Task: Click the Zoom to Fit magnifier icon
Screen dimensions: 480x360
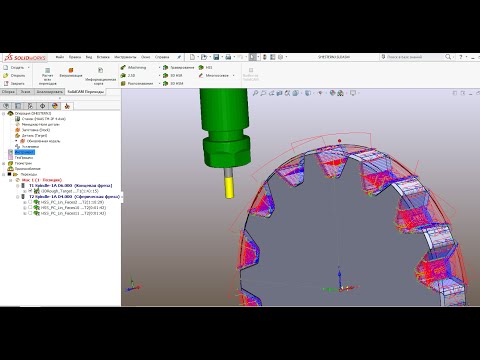Action: point(255,93)
